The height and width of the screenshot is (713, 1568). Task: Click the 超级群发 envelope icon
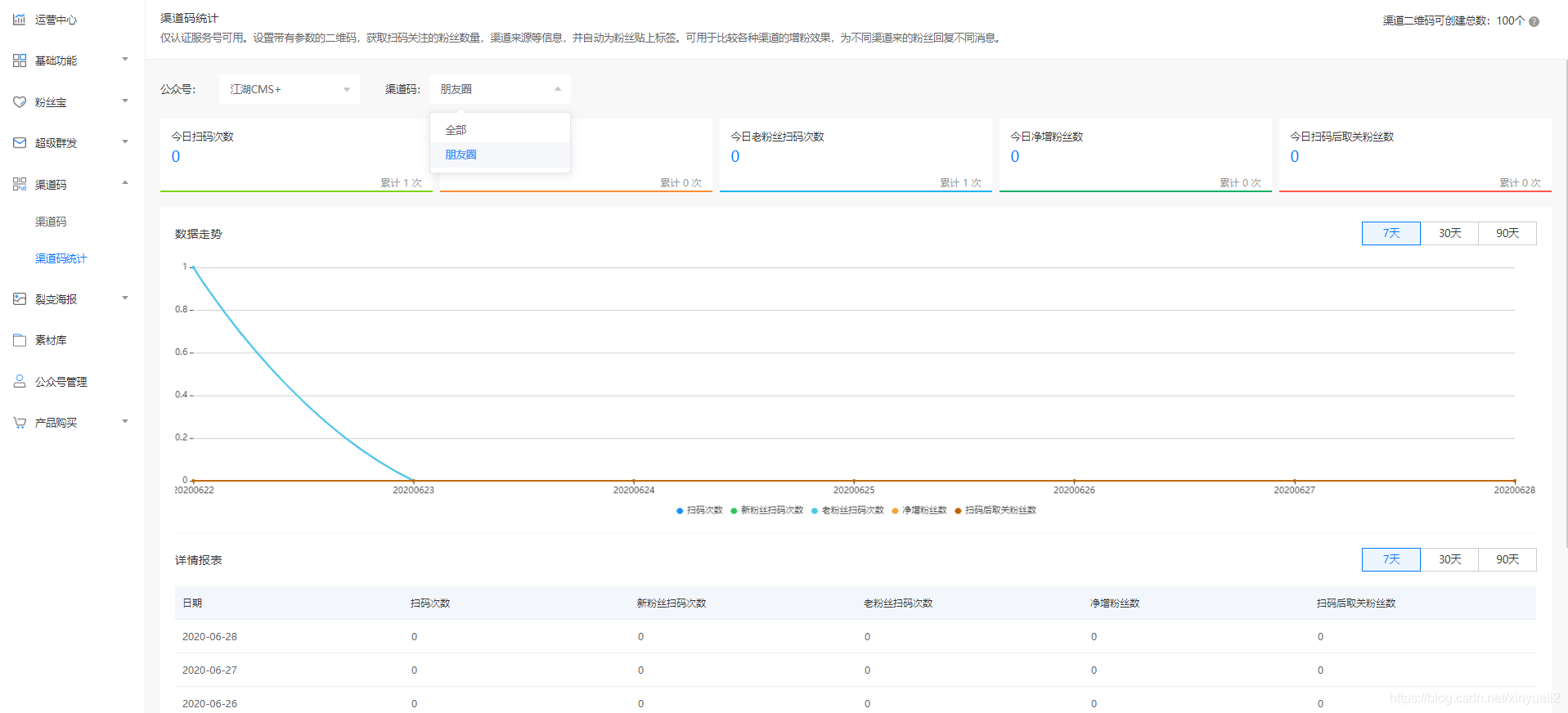pos(20,143)
